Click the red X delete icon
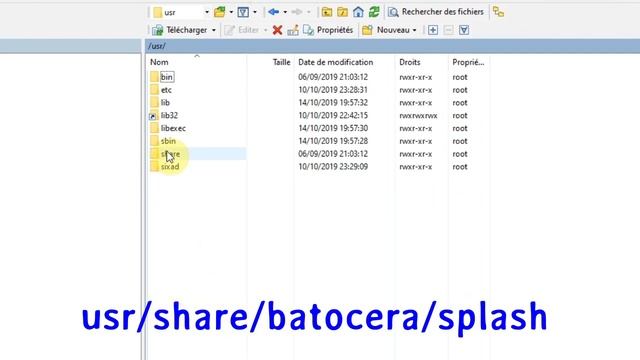This screenshot has height=360, width=640. click(x=278, y=30)
